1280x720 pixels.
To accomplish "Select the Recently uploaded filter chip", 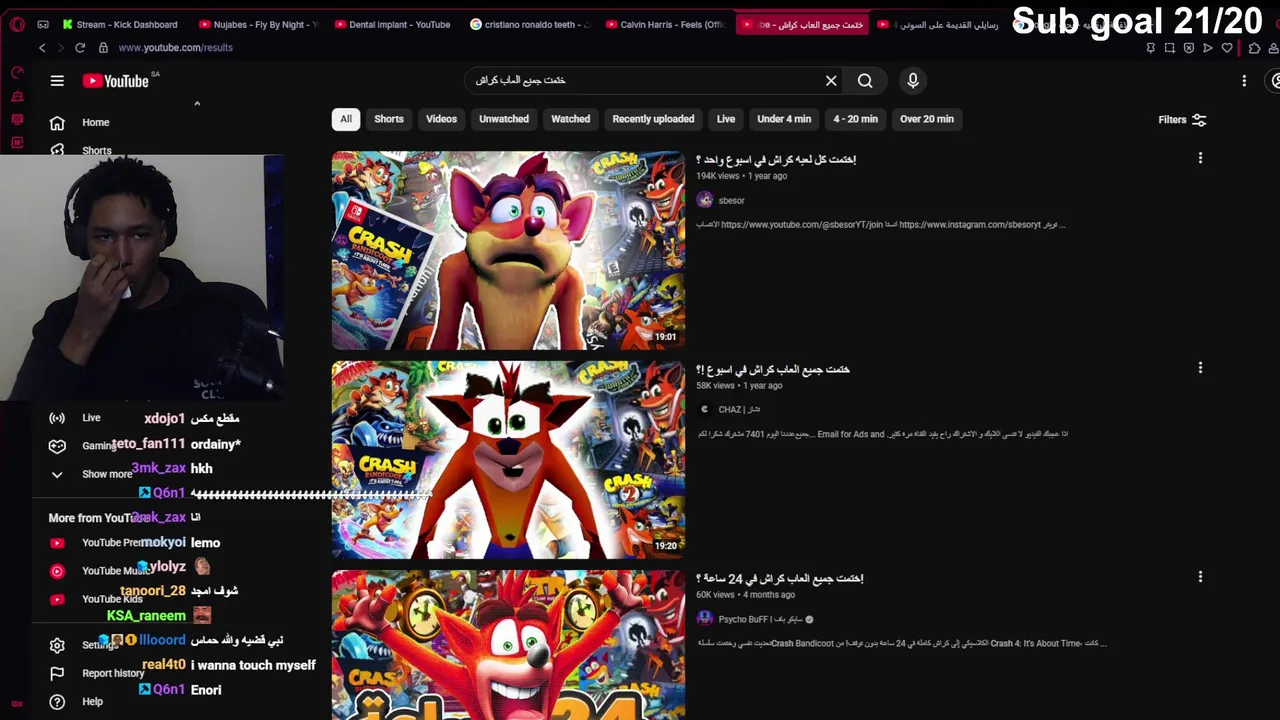I will click(653, 119).
